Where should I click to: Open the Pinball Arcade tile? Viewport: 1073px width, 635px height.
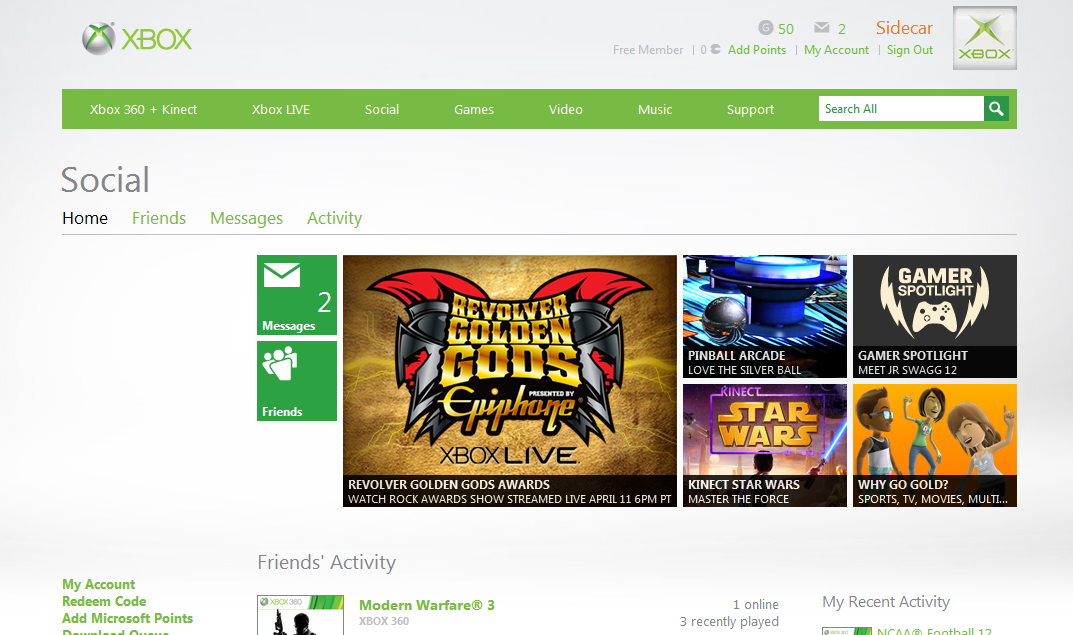764,316
